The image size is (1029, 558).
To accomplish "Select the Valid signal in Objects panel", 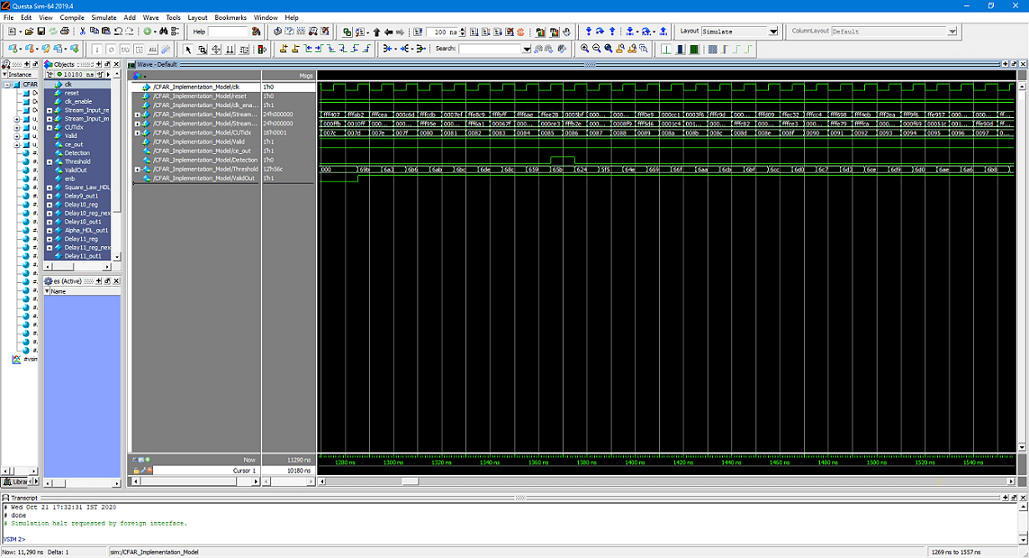I will [x=71, y=136].
